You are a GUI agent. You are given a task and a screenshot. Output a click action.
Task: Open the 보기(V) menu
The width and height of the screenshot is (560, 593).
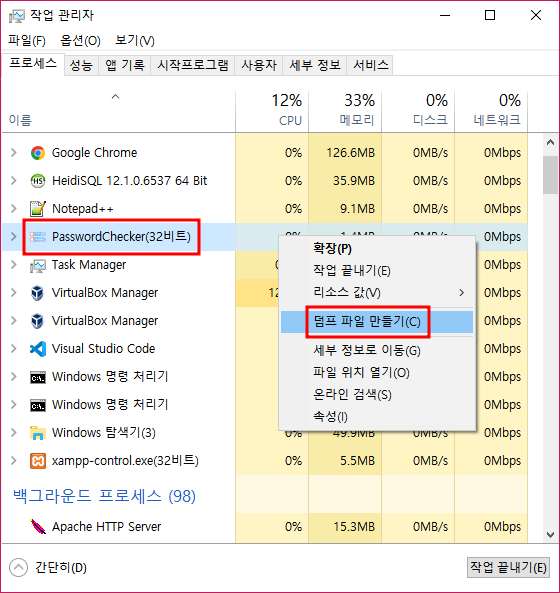pos(135,40)
